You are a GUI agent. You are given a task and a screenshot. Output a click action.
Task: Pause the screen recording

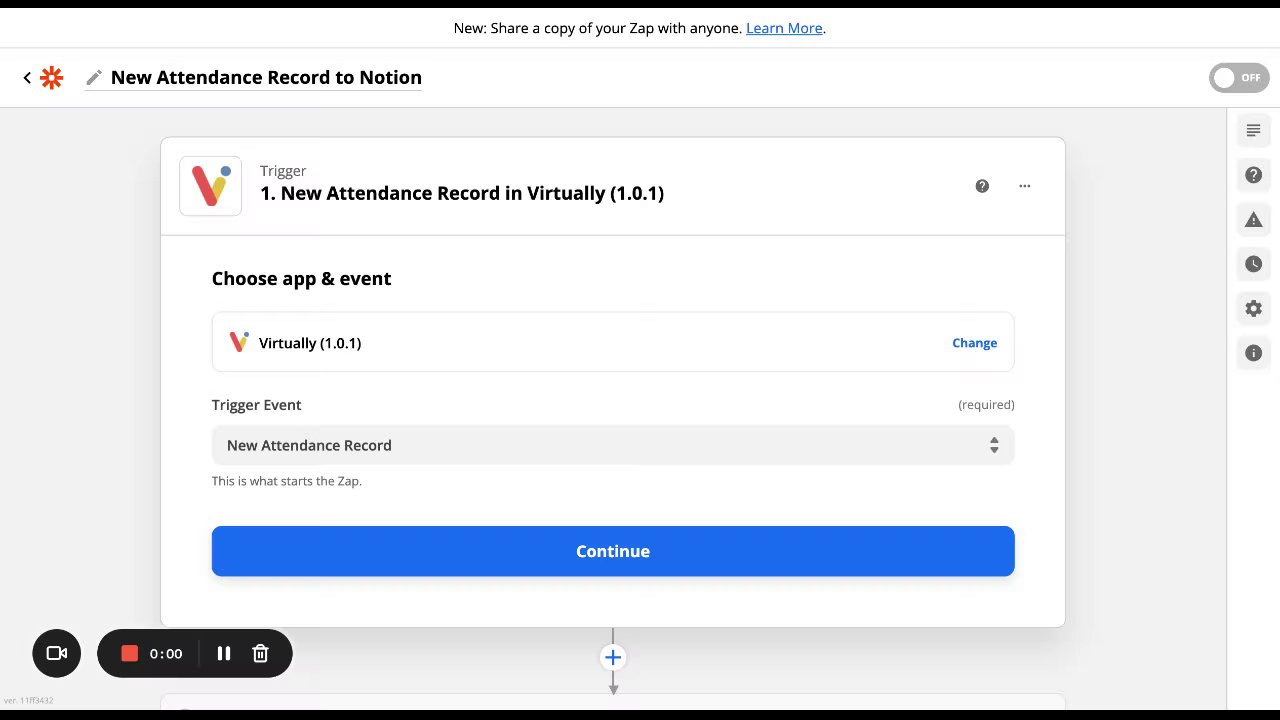[224, 653]
